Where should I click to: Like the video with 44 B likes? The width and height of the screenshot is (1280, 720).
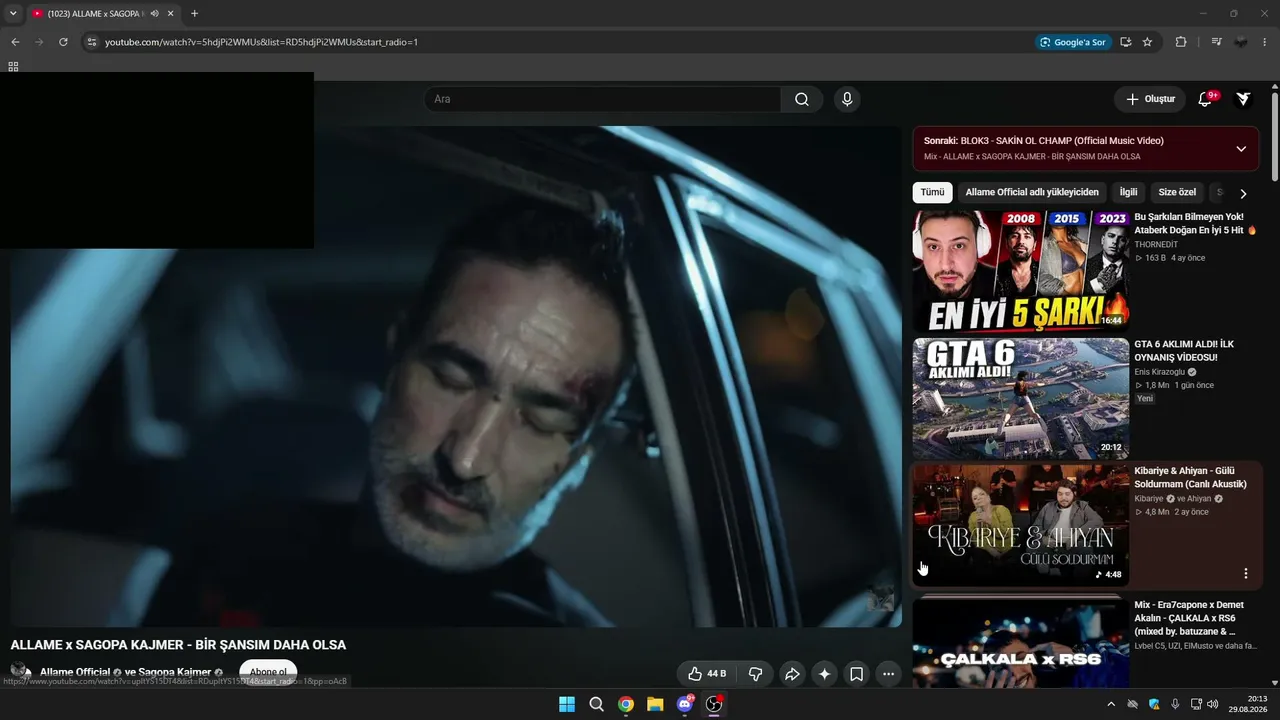pyautogui.click(x=706, y=674)
